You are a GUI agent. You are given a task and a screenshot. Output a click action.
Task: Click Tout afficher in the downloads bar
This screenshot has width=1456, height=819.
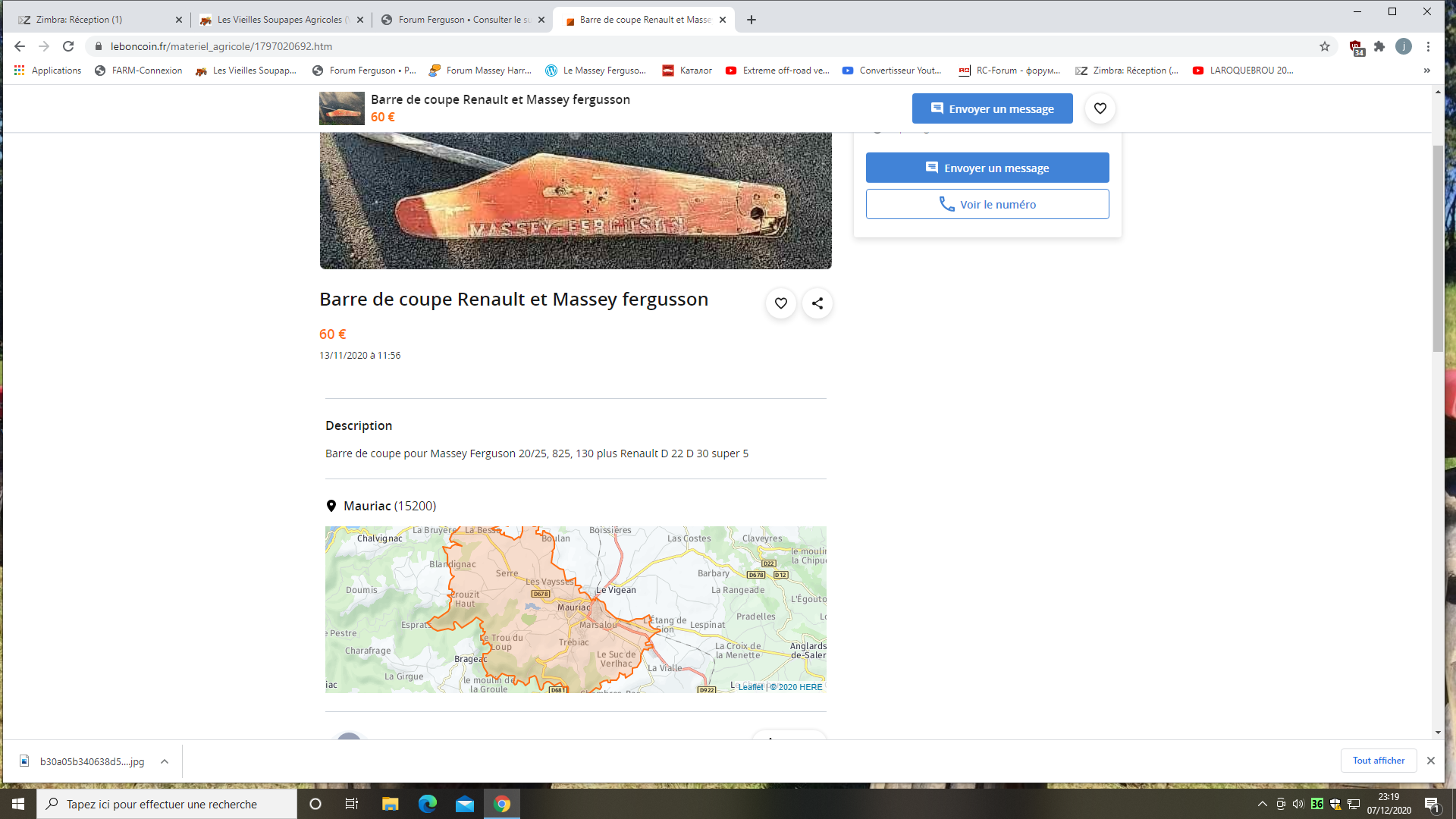1378,761
